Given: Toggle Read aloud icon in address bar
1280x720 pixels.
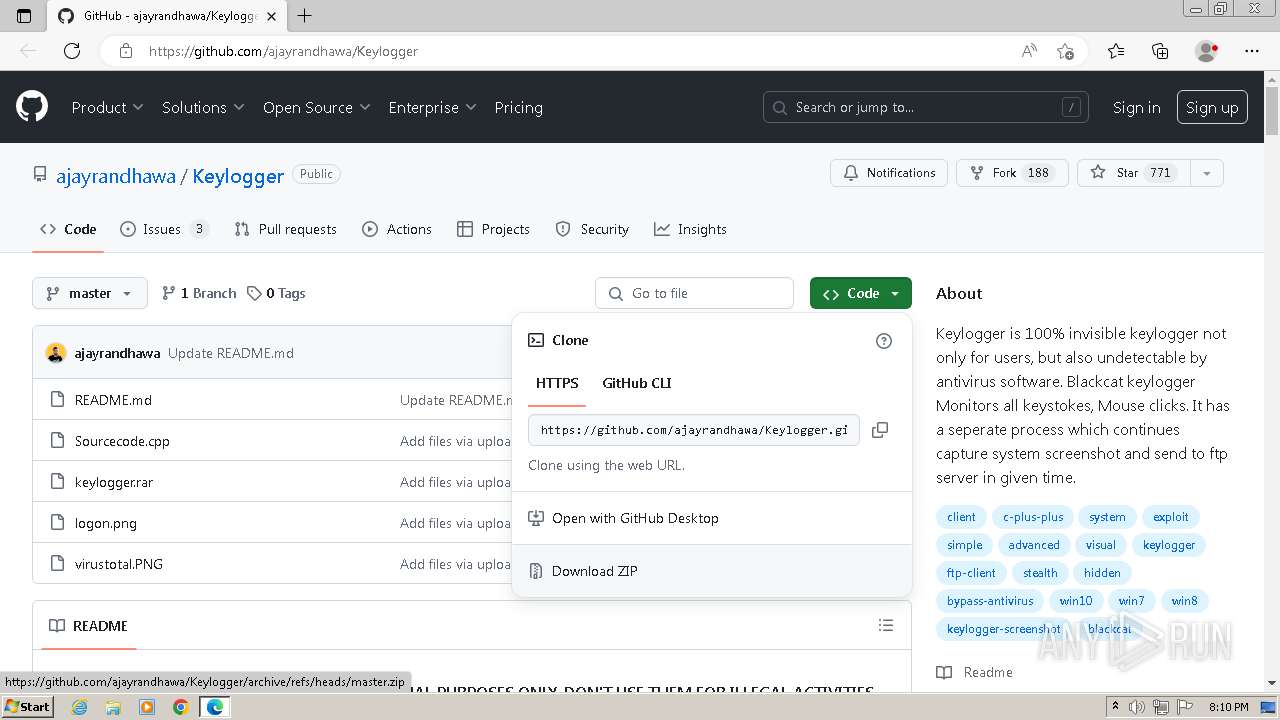Looking at the screenshot, I should click(x=1028, y=51).
